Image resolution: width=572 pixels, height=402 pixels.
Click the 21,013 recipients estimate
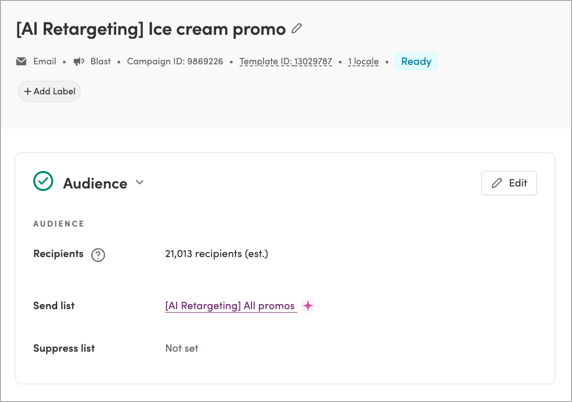coord(217,254)
